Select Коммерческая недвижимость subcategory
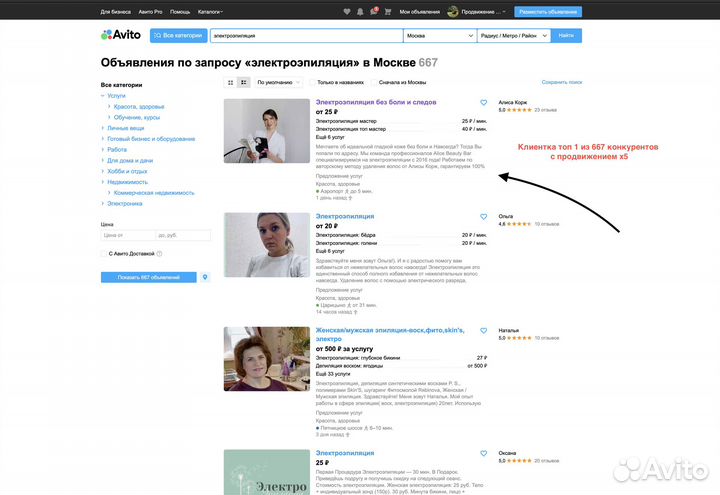The height and width of the screenshot is (495, 720). click(154, 193)
